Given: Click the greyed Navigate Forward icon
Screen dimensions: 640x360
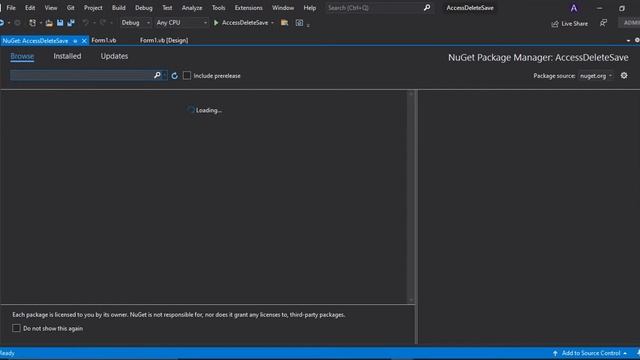Looking at the screenshot, I should 18,23.
